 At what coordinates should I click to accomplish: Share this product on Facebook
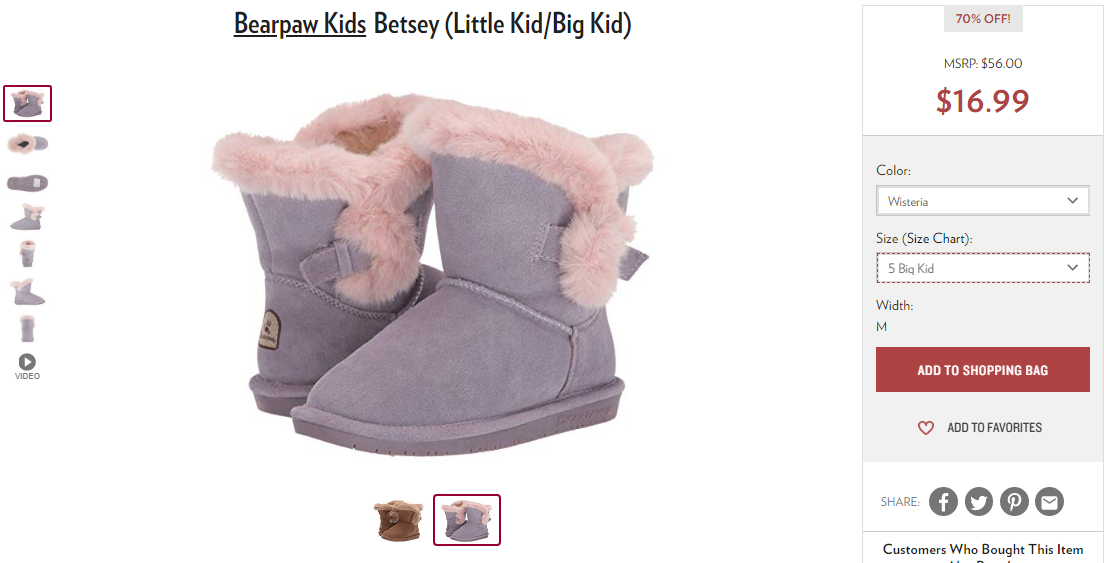click(943, 502)
